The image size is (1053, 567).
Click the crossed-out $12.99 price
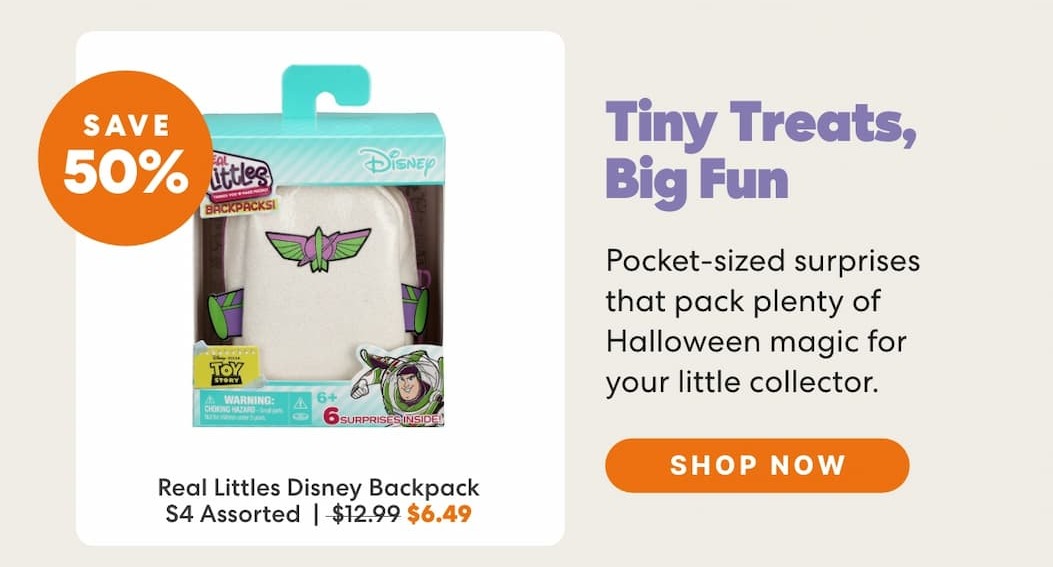(365, 514)
